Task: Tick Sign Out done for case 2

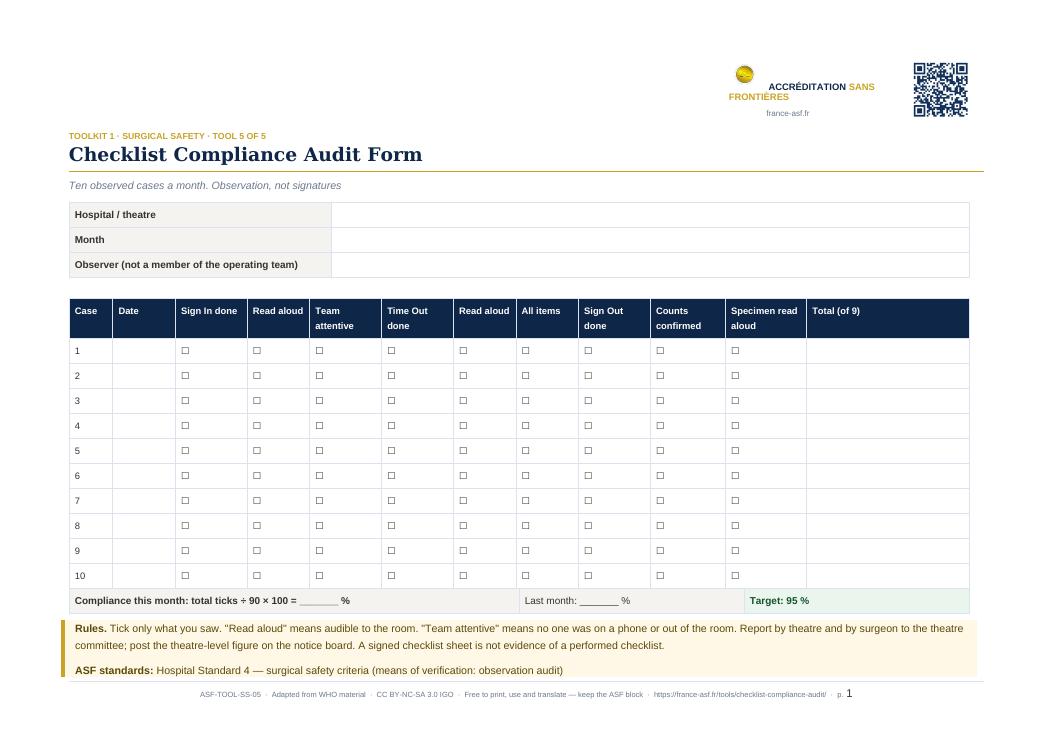Action: pos(588,376)
